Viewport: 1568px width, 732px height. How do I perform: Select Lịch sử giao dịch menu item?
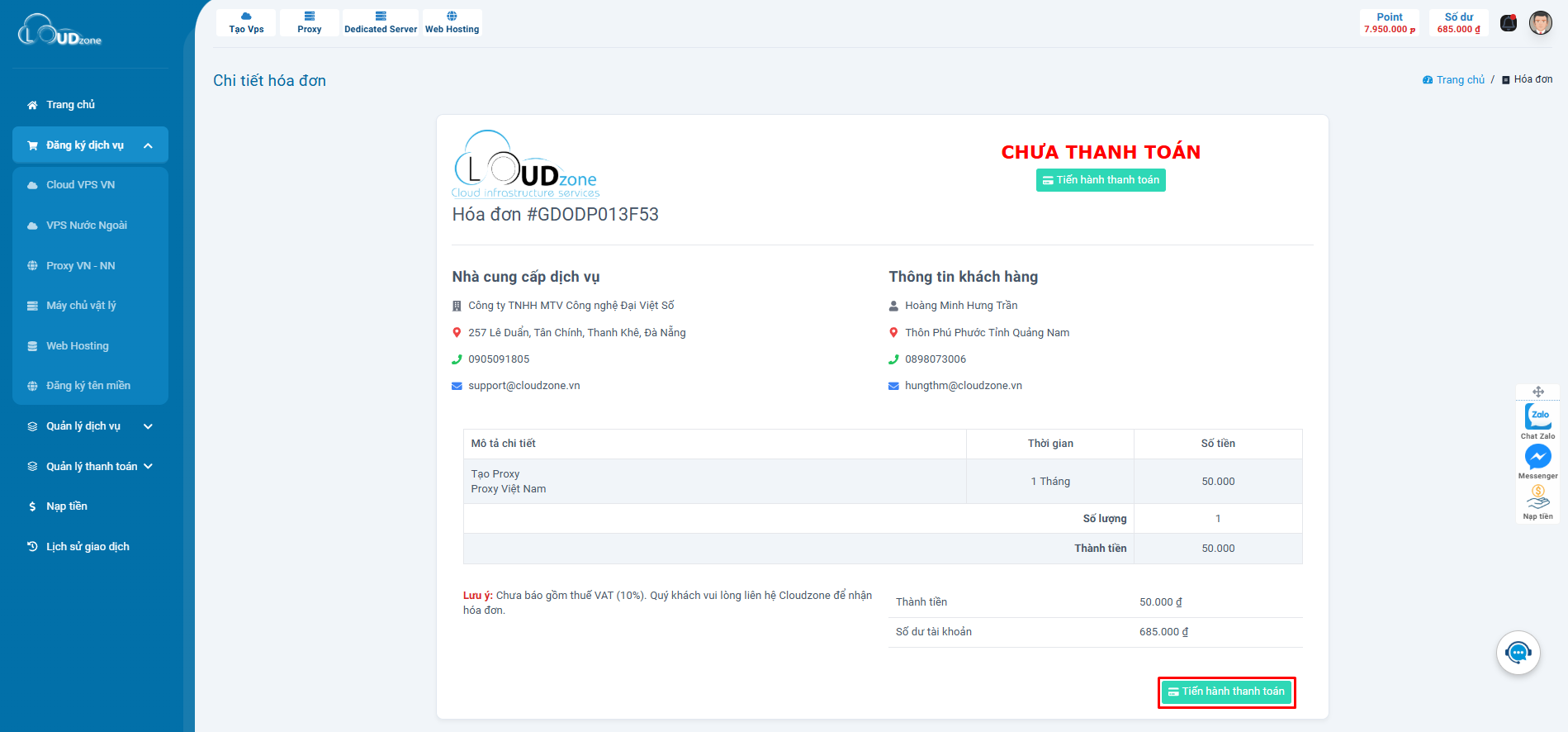click(x=88, y=547)
